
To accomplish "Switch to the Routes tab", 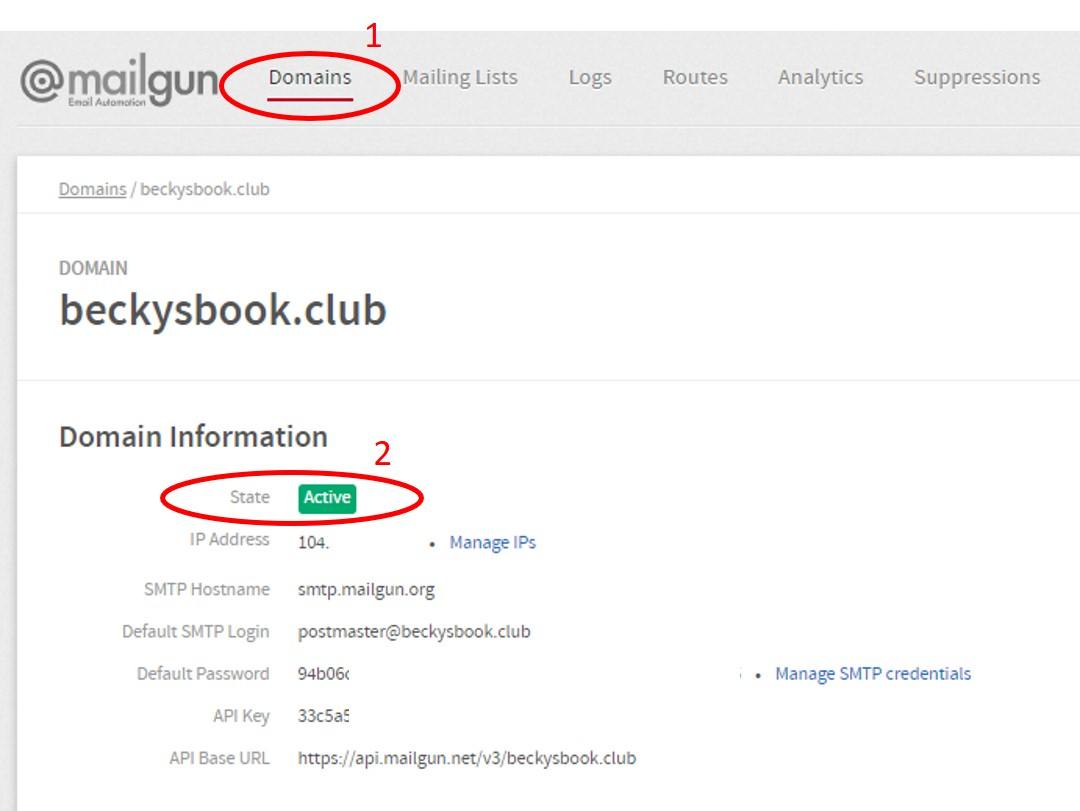I will [x=695, y=77].
